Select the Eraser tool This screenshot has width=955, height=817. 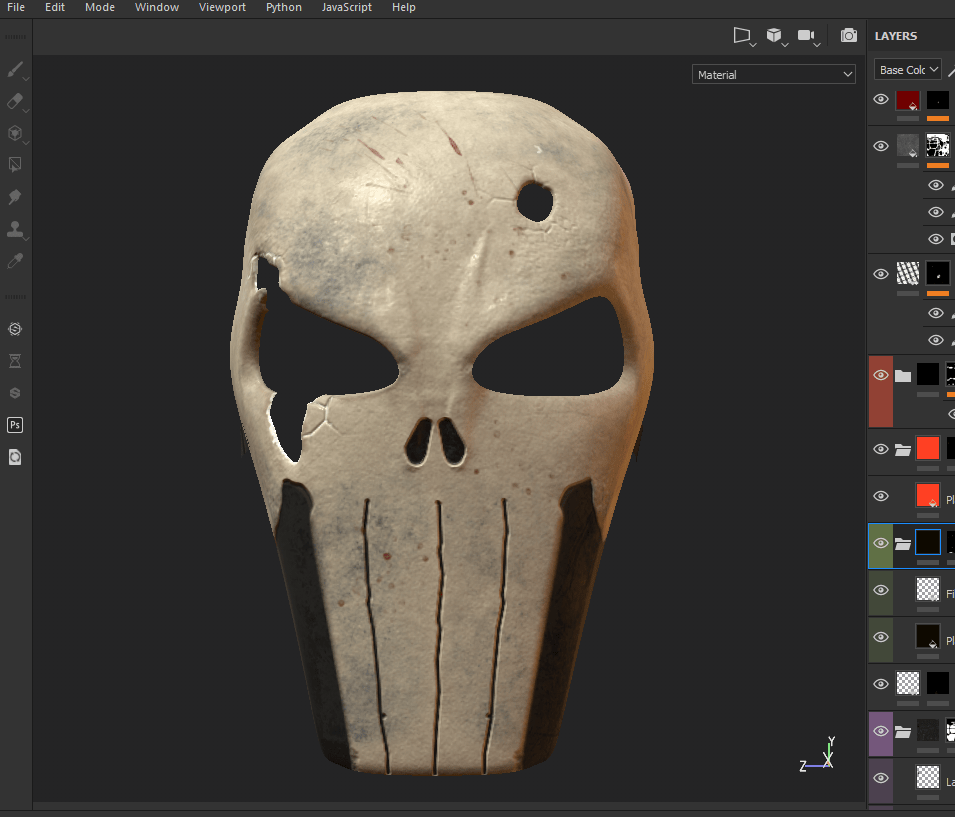tap(15, 102)
